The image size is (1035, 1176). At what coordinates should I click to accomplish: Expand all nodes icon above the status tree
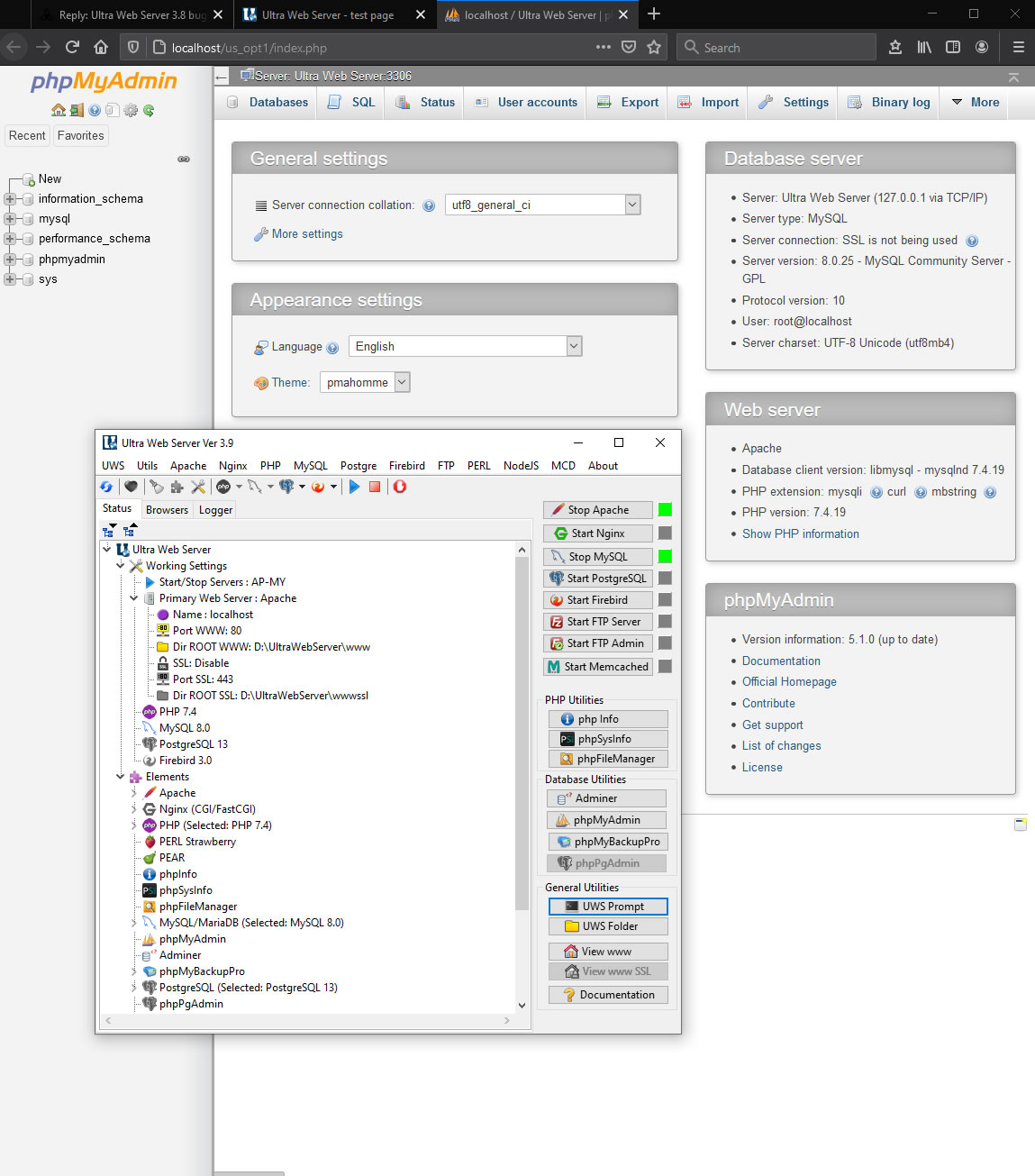point(108,531)
